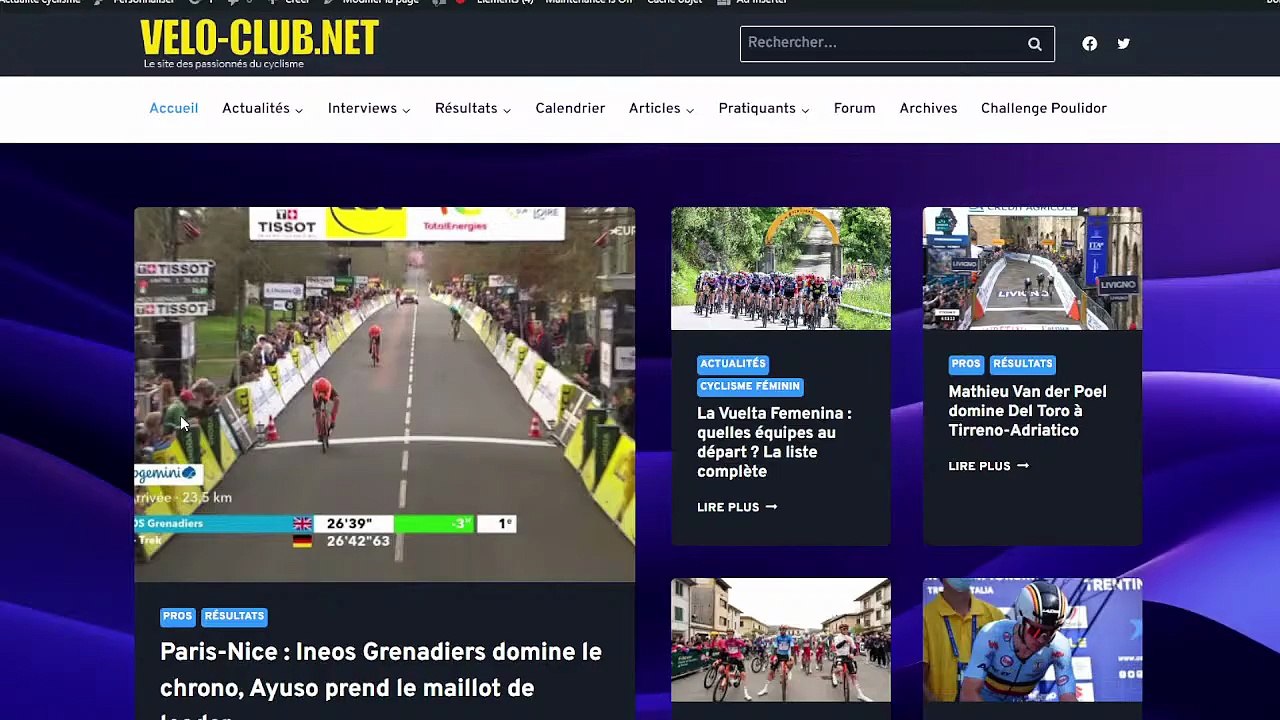Open the Archives page
1280x720 pixels.
pyautogui.click(x=928, y=108)
